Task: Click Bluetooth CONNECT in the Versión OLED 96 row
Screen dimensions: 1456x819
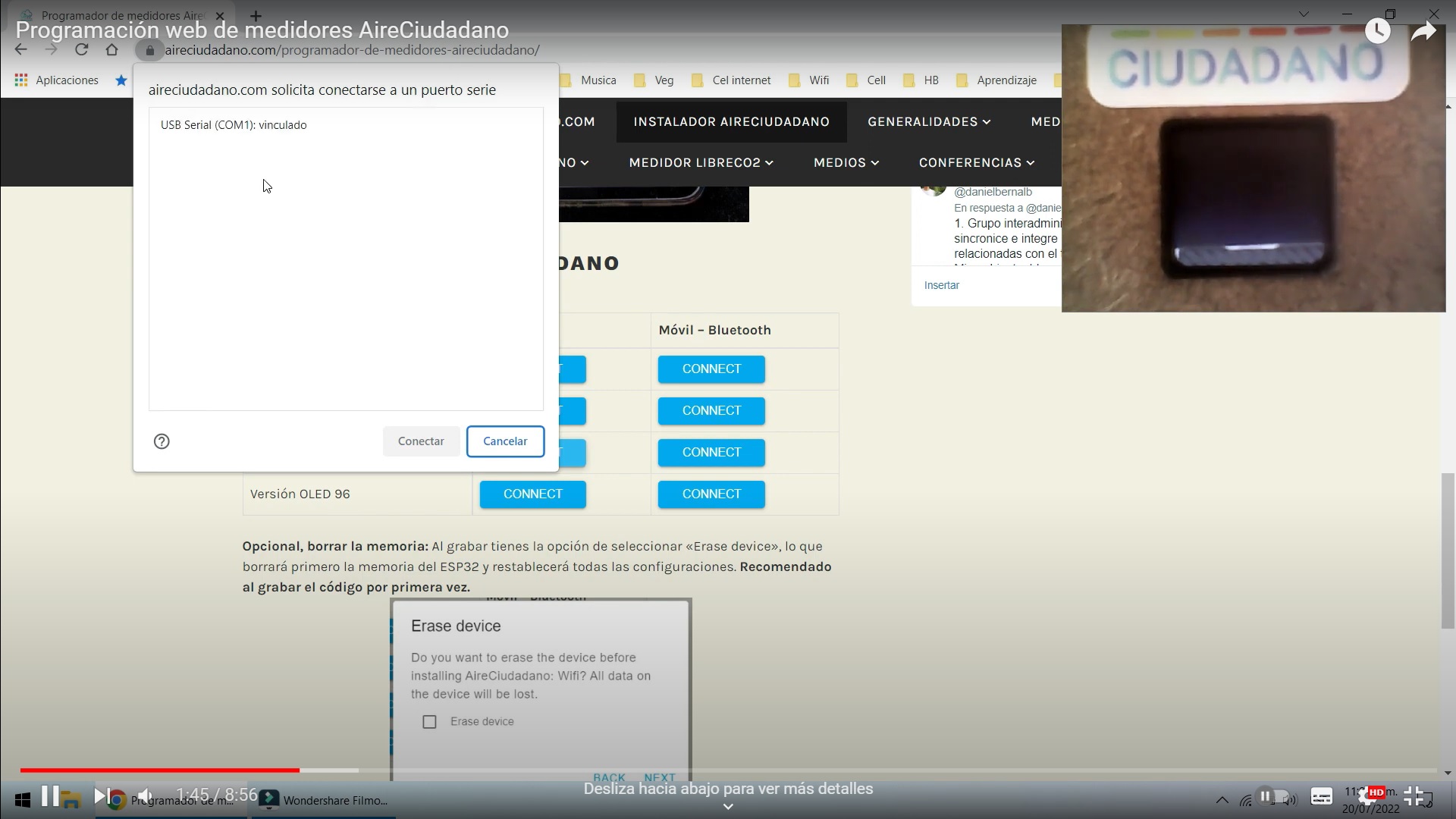Action: tap(711, 494)
